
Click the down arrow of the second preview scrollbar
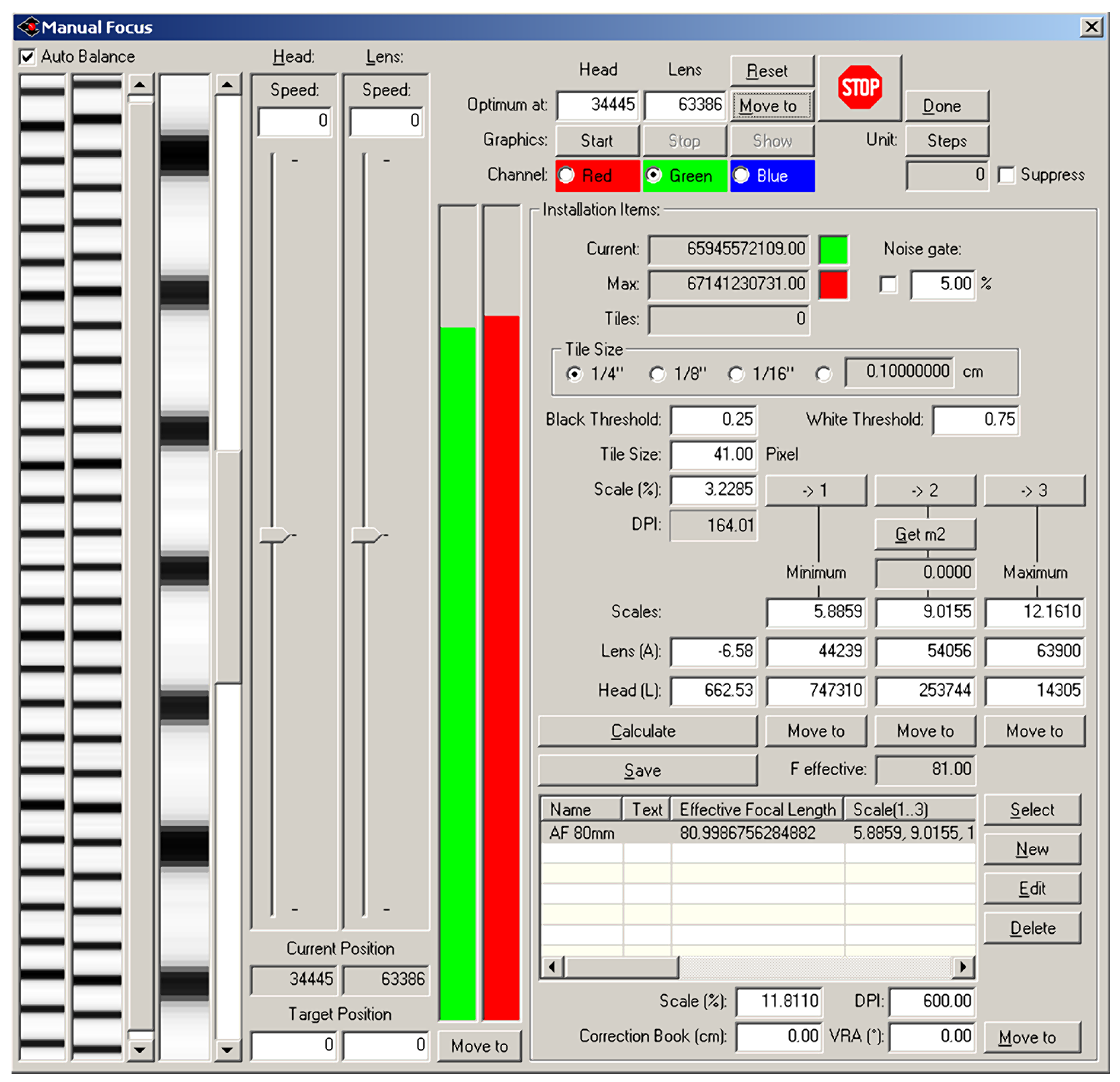(x=227, y=1049)
